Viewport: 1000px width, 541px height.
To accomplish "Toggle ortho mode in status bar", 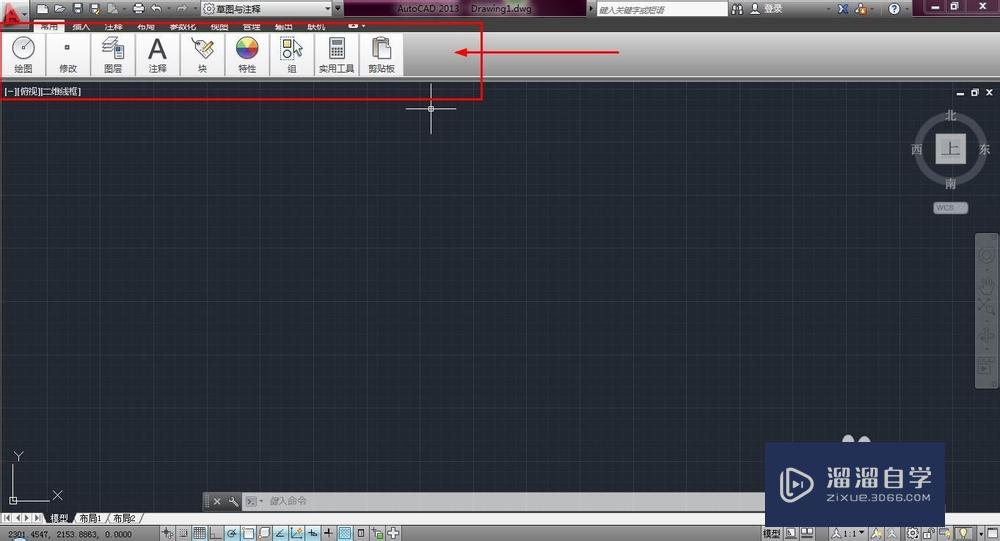I will click(x=215, y=533).
